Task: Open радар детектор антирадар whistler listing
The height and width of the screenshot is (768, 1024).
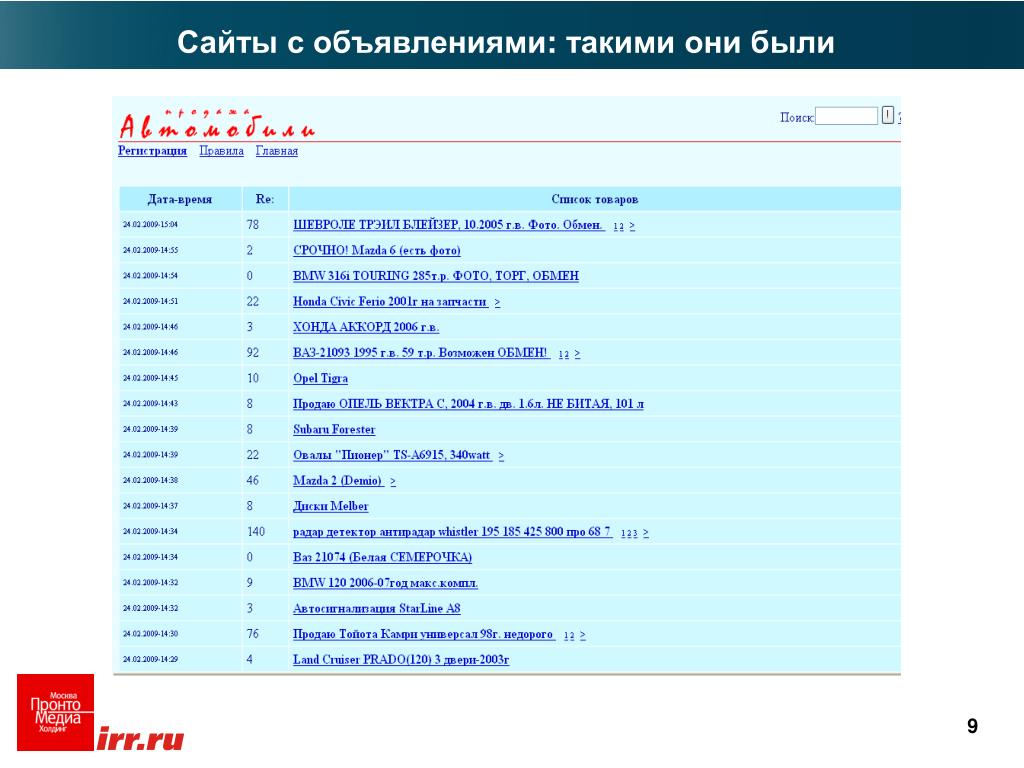Action: click(x=453, y=532)
